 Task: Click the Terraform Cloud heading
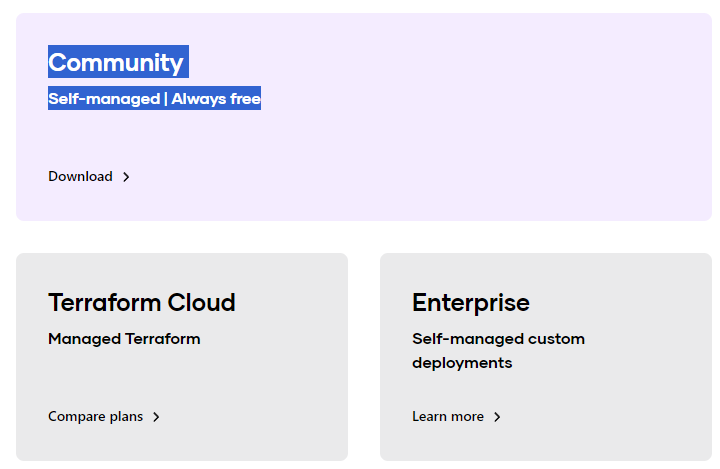(141, 302)
